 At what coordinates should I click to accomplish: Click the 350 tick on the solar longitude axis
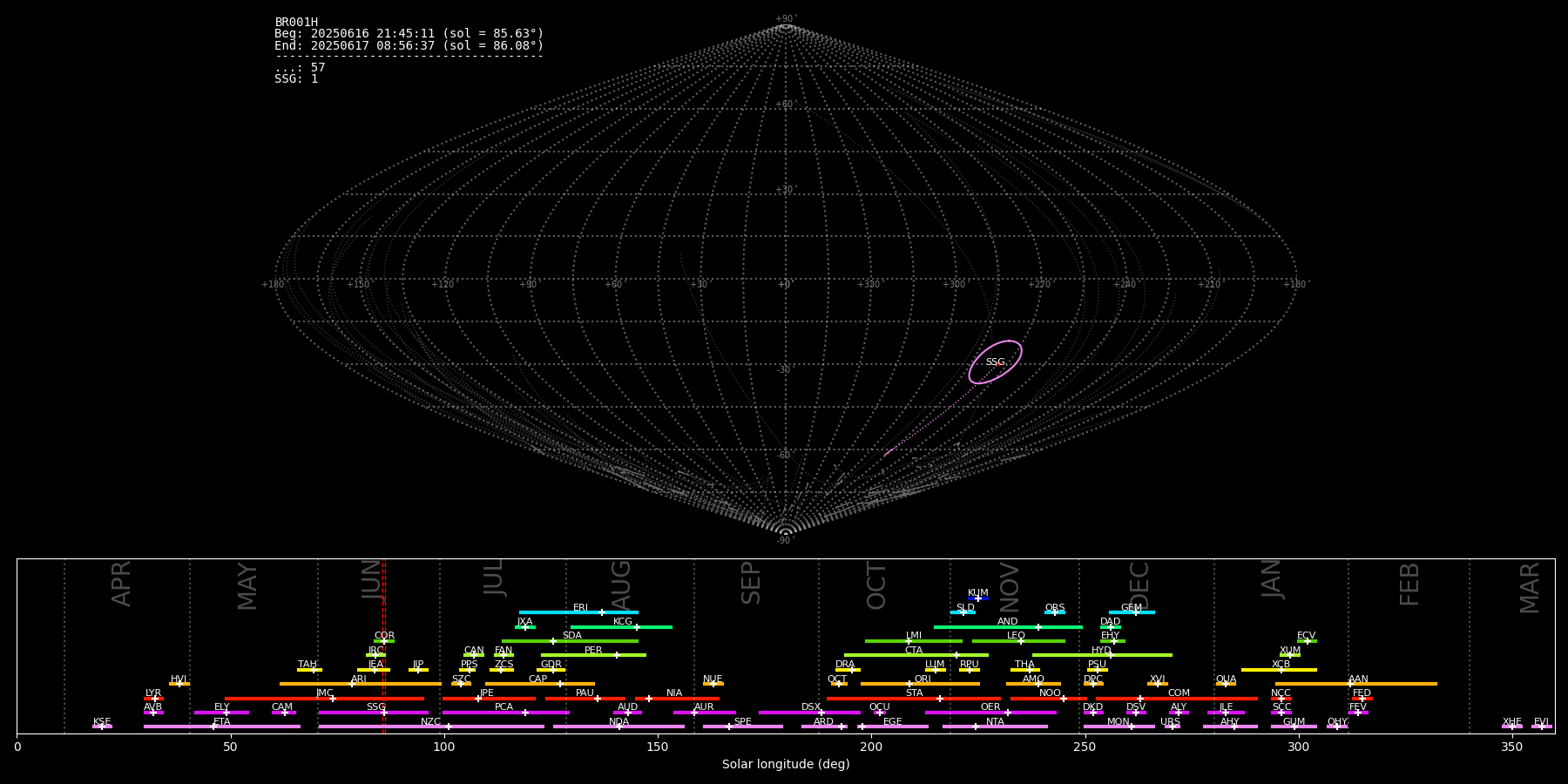coord(1512,747)
